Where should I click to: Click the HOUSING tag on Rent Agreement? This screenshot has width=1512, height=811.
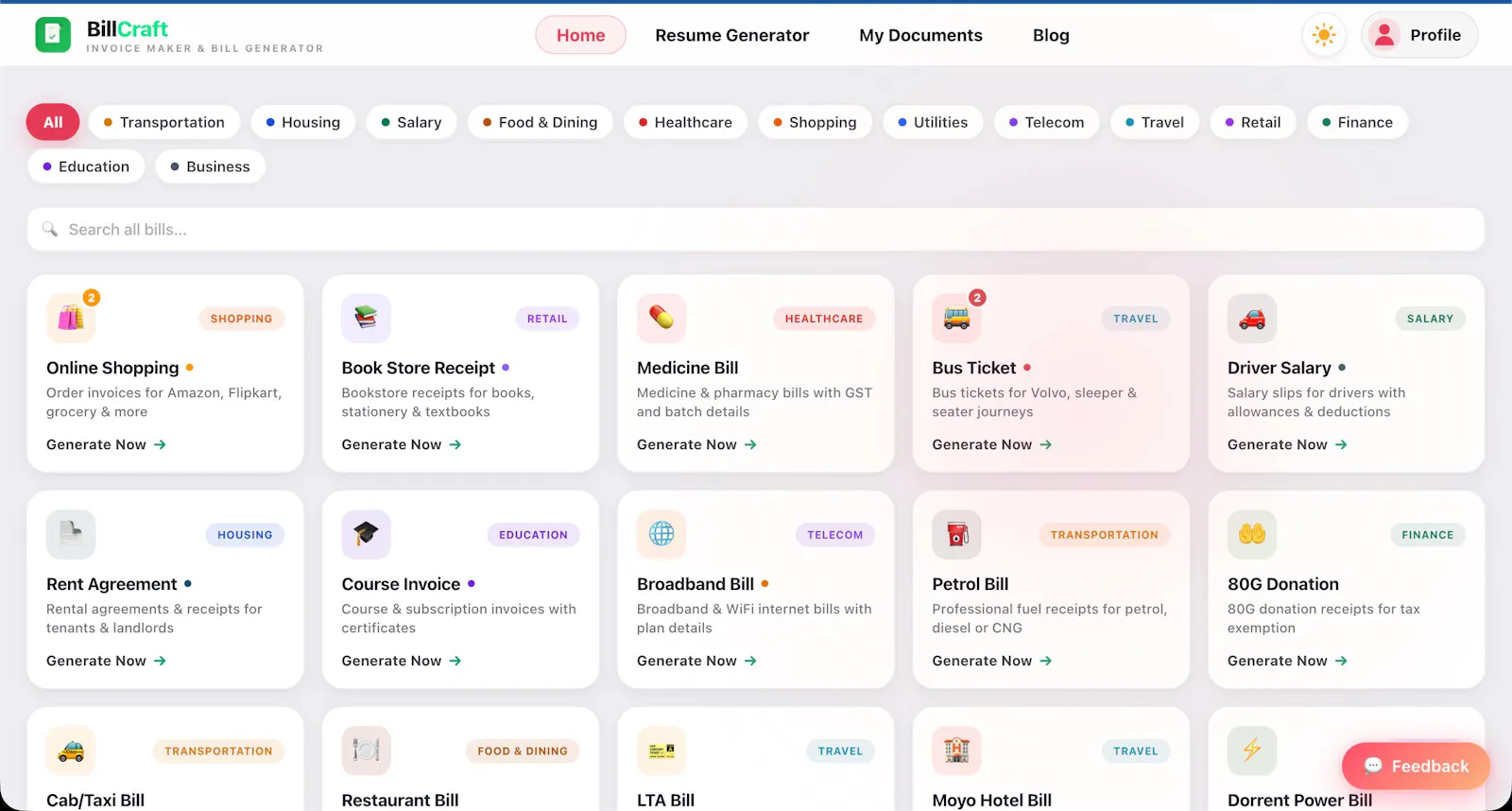[x=245, y=535]
